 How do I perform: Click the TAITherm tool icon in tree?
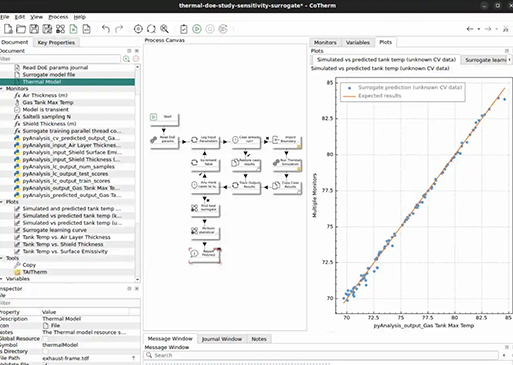[x=17, y=272]
